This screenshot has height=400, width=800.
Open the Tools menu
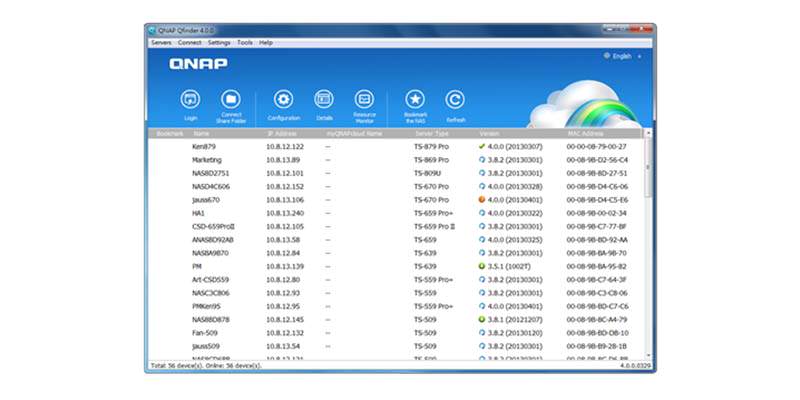pyautogui.click(x=245, y=43)
